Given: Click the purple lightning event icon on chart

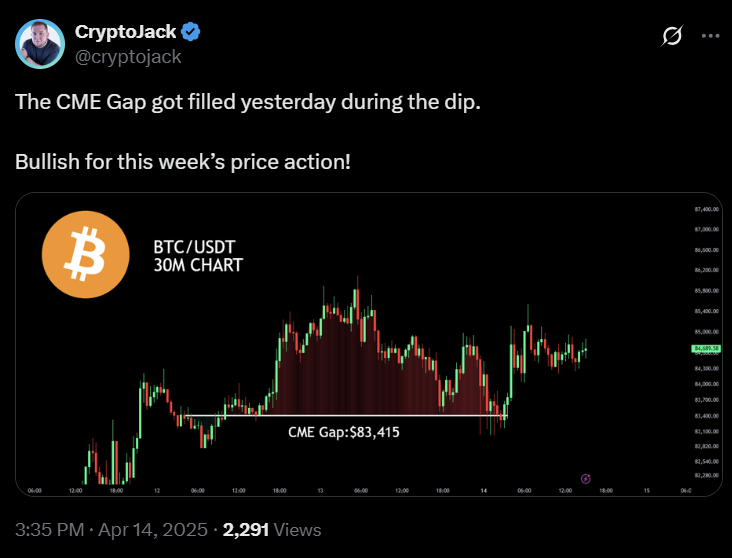Looking at the screenshot, I should coord(585,479).
